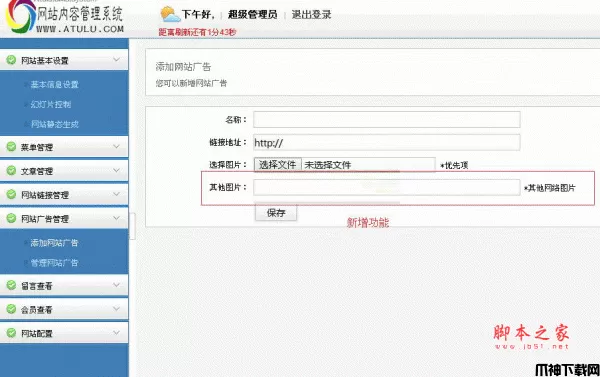Click the colorful site logo icon

[x=20, y=16]
